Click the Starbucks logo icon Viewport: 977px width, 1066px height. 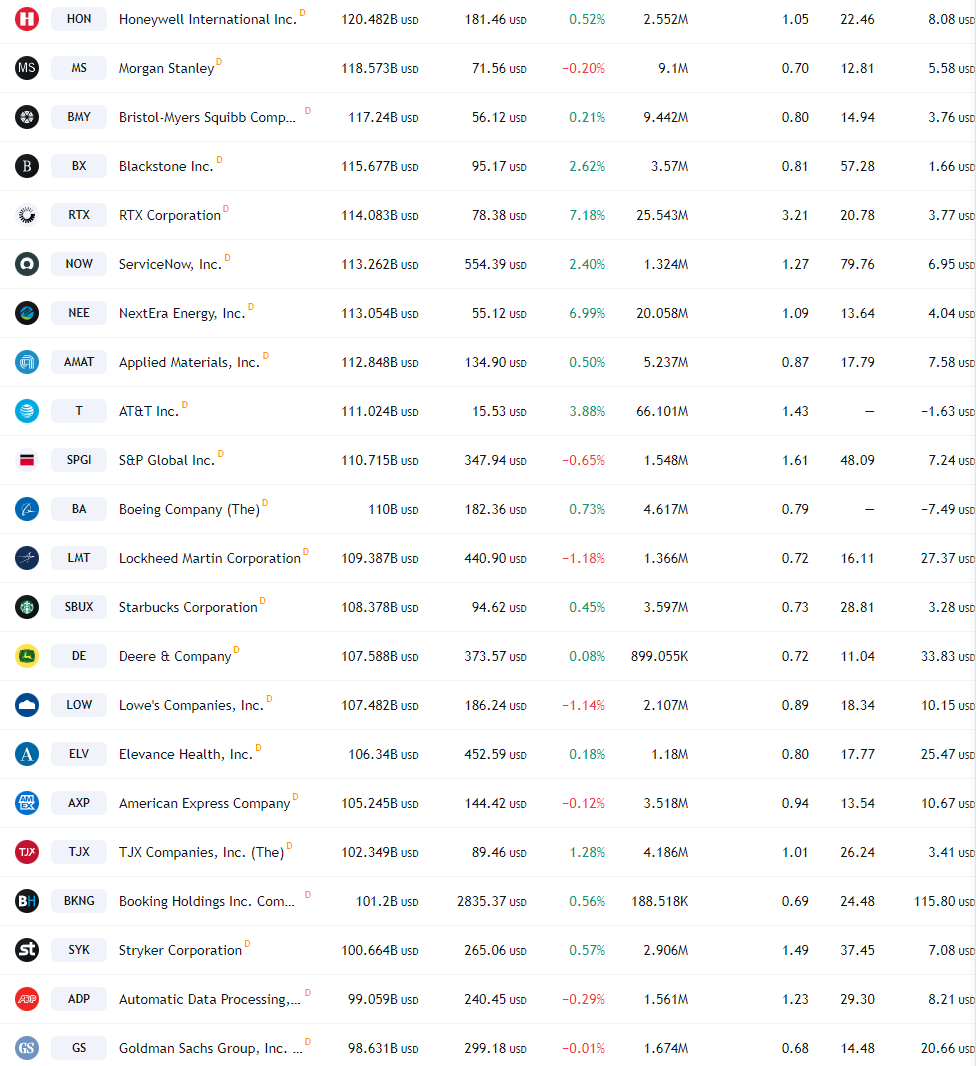(27, 606)
